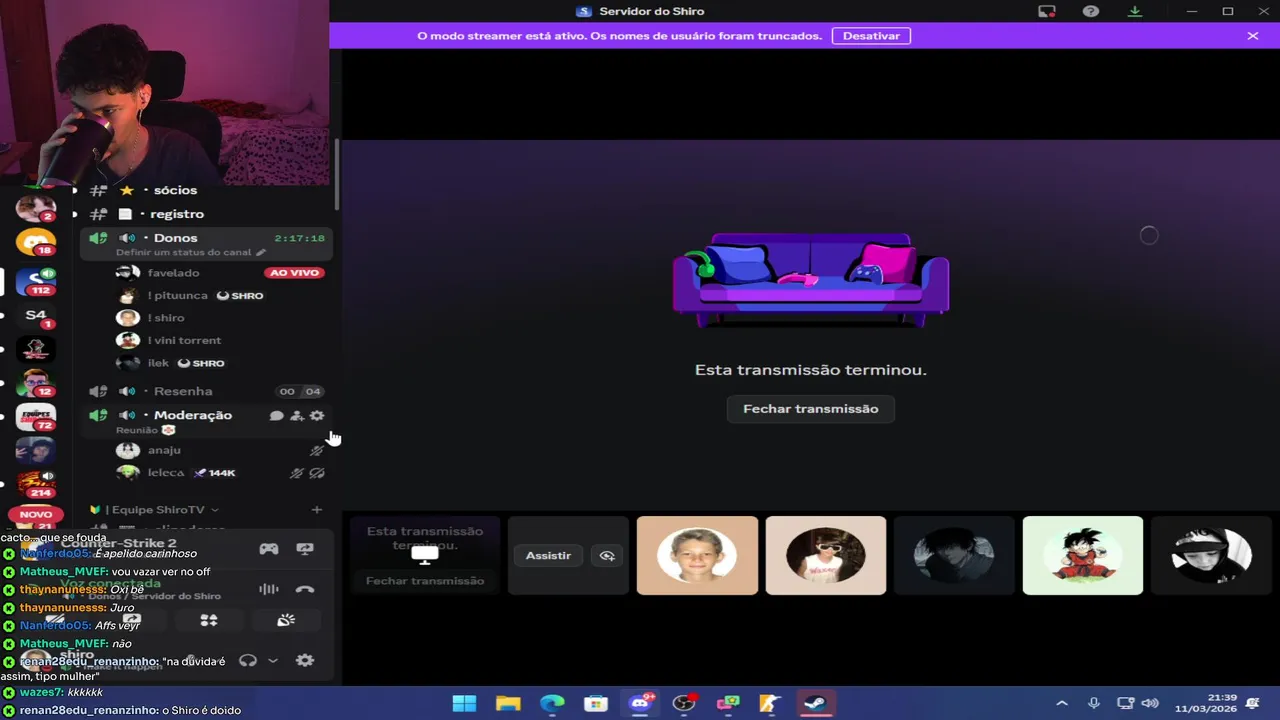Open chat for Moderação channel
This screenshot has height=720, width=1280.
pos(277,416)
